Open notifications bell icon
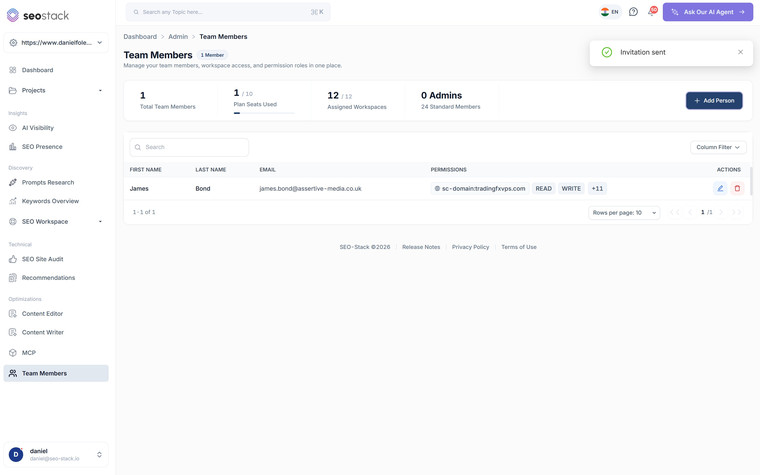 pyautogui.click(x=652, y=12)
